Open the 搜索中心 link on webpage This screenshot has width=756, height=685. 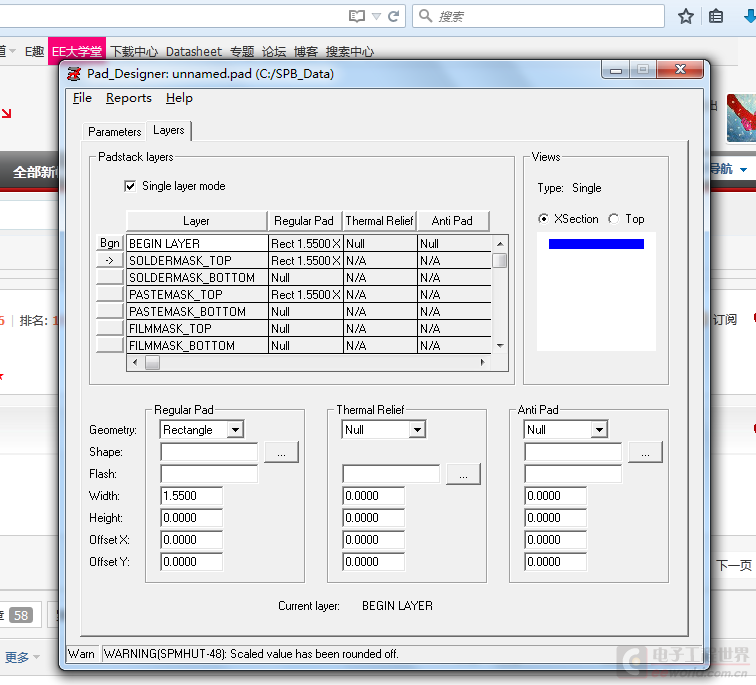(350, 52)
